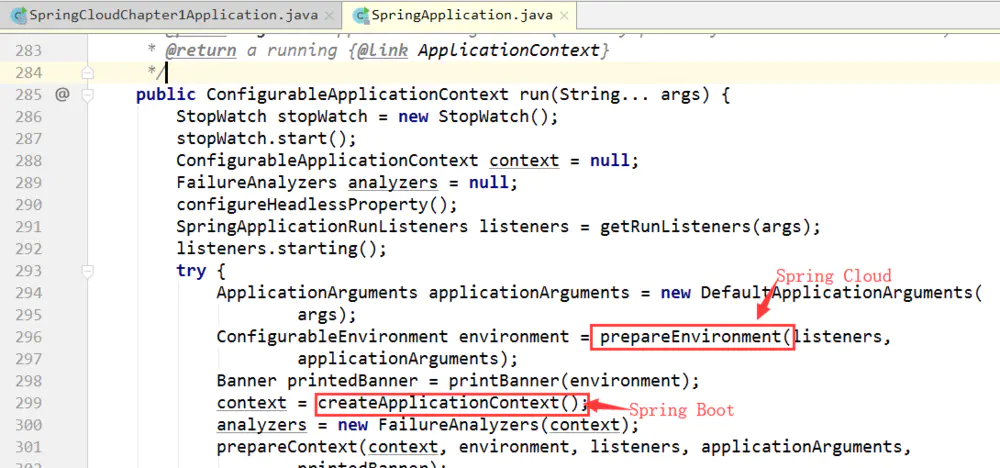Click the public keyword on line 285
This screenshot has height=468, width=1000.
click(x=166, y=95)
